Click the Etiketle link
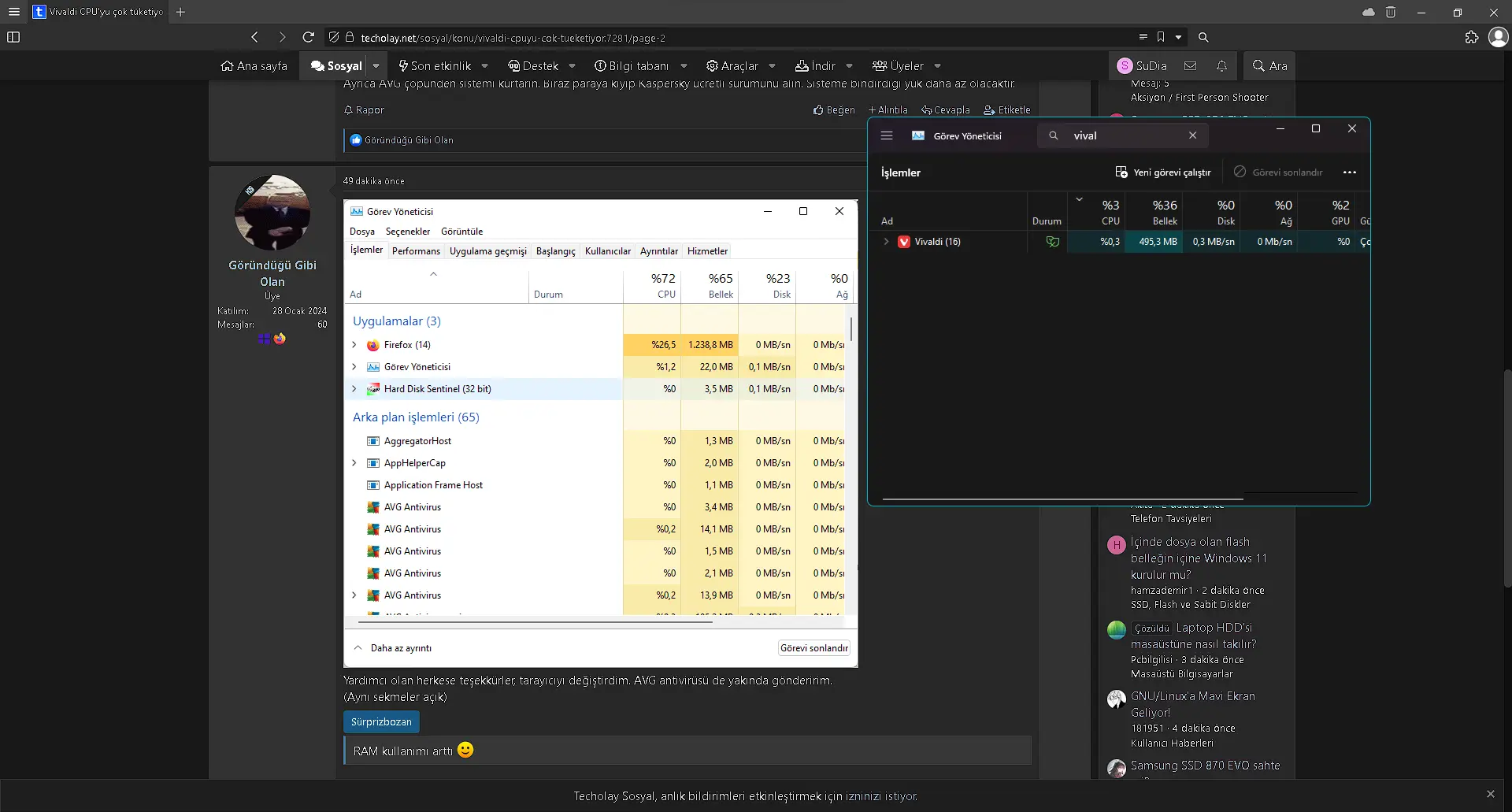Screen dimensions: 1512x812 coord(1007,110)
